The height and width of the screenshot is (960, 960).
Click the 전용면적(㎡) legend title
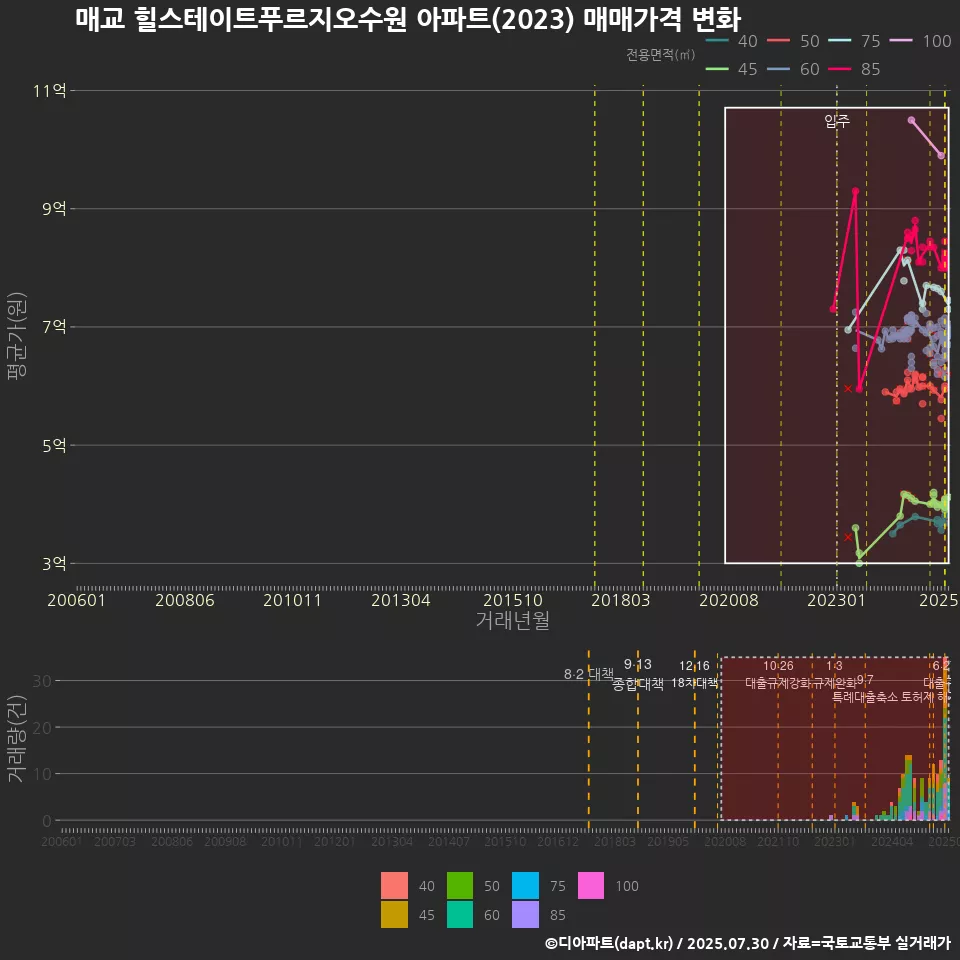pos(660,55)
